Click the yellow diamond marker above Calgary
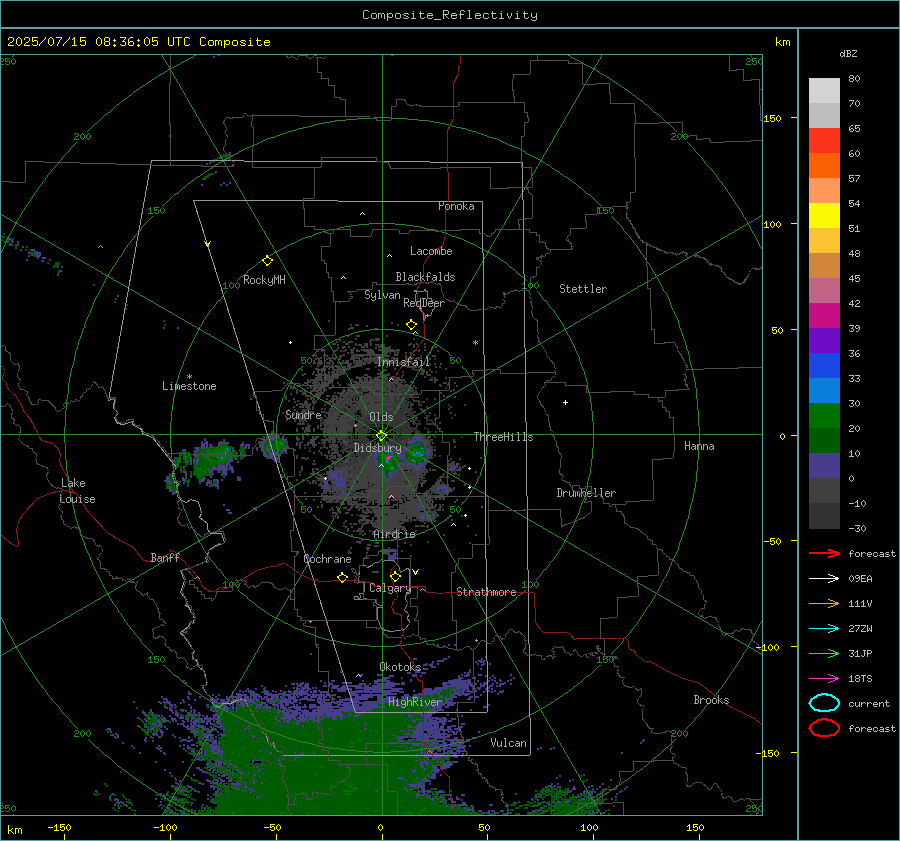Screen dimensions: 900x841 pos(395,576)
